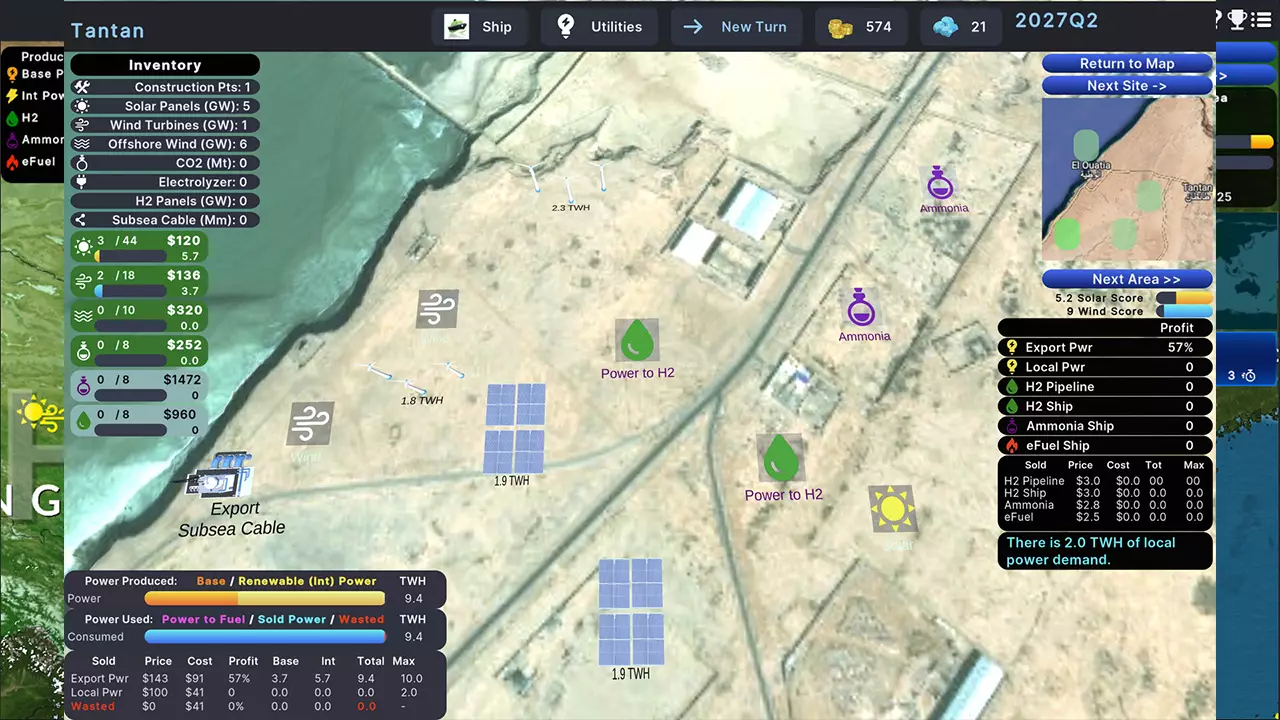
Task: Select the Export Subsea Cable station
Action: coord(218,480)
